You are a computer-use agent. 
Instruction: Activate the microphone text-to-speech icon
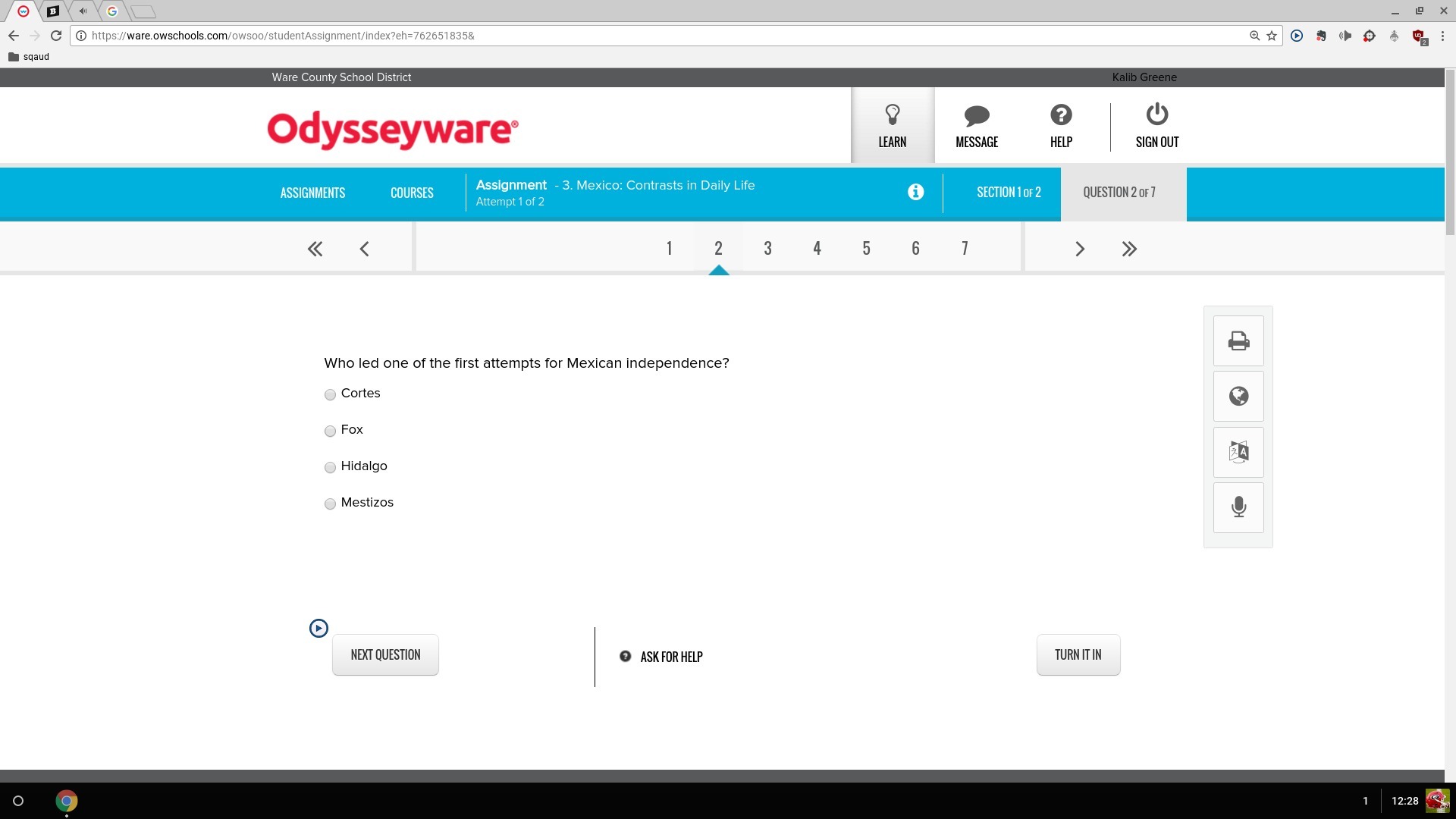coord(1238,507)
